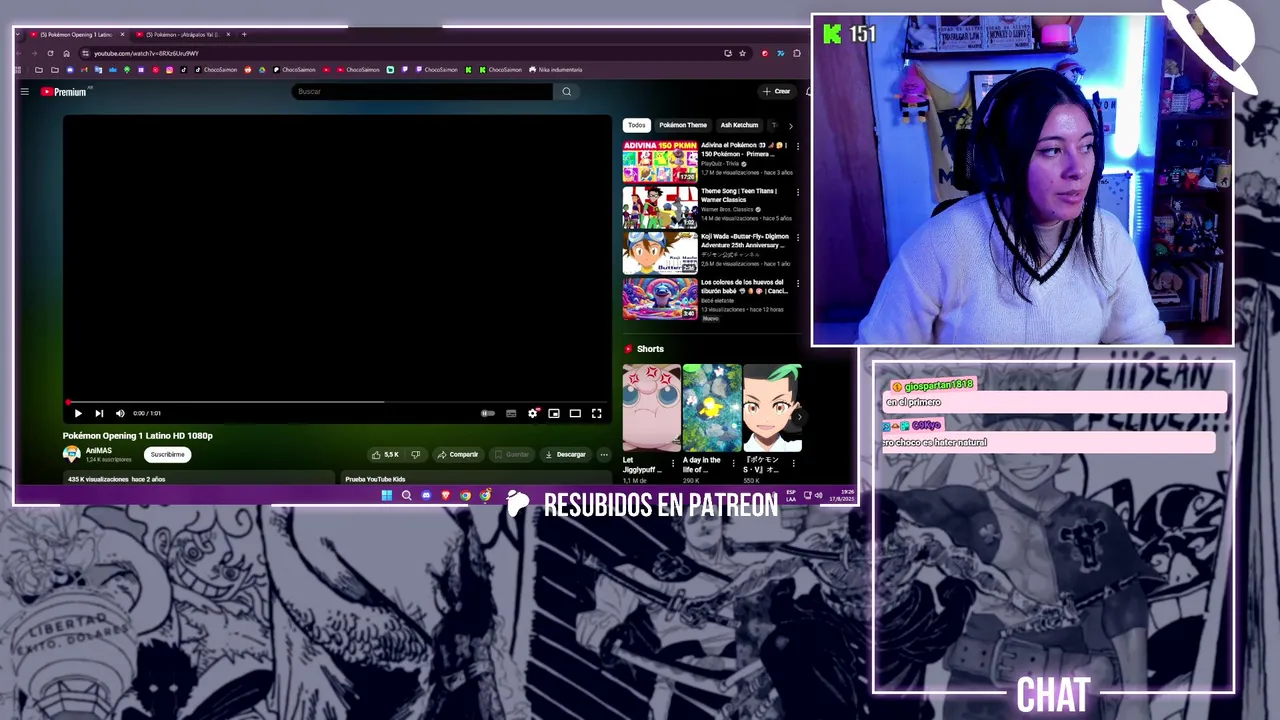This screenshot has width=1280, height=720.
Task: Go to browser home page
Action: click(x=66, y=53)
